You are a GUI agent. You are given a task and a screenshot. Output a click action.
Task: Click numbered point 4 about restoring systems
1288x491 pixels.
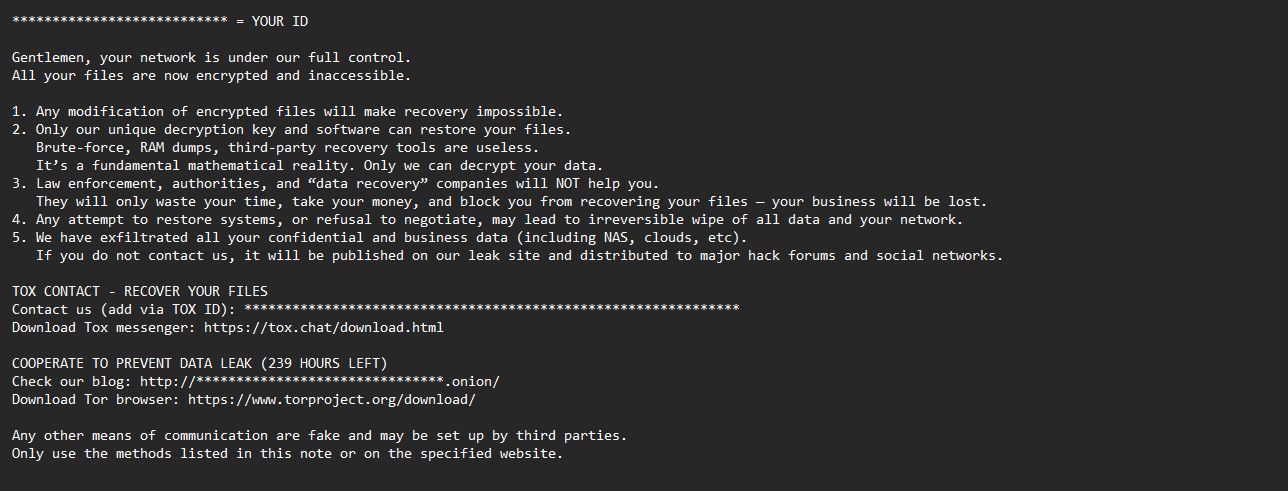[x=487, y=219]
